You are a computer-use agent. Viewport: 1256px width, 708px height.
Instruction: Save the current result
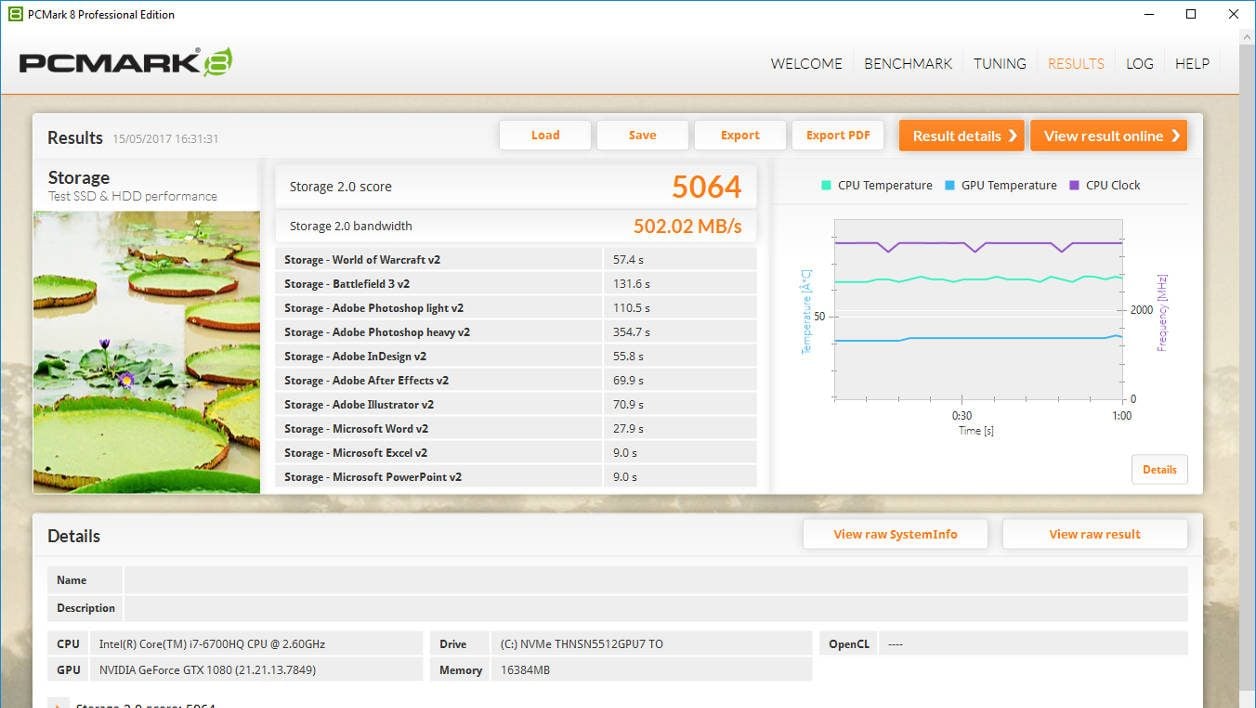[x=642, y=135]
